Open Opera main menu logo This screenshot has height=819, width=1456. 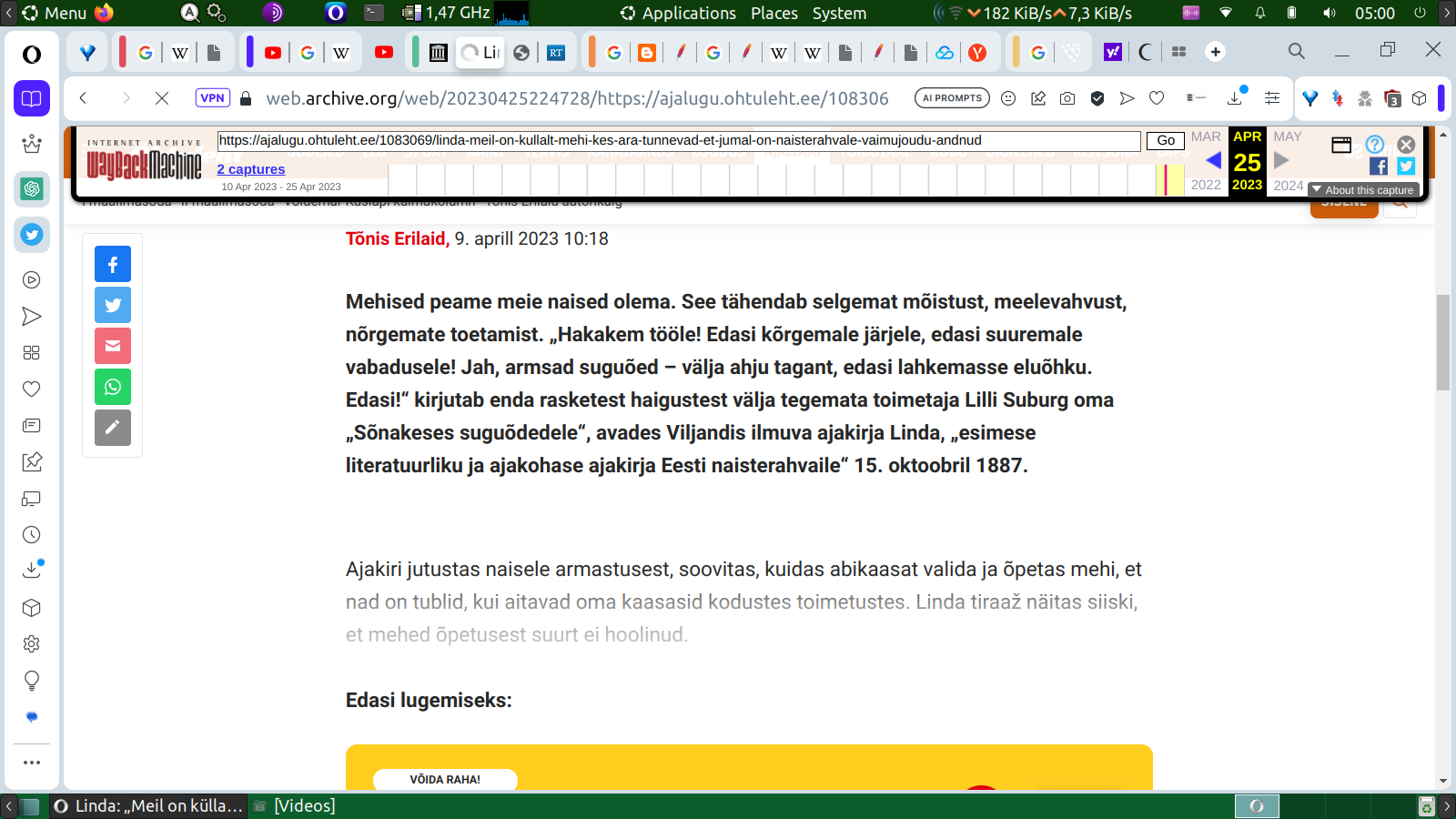point(32,55)
